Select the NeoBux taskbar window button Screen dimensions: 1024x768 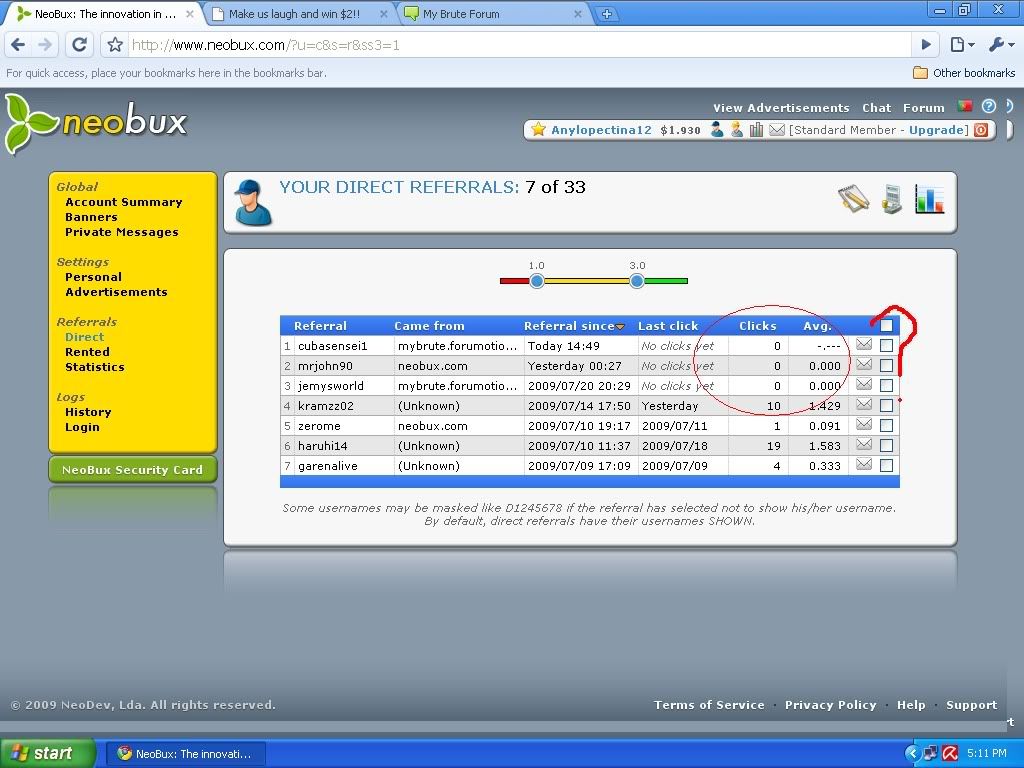pos(186,754)
